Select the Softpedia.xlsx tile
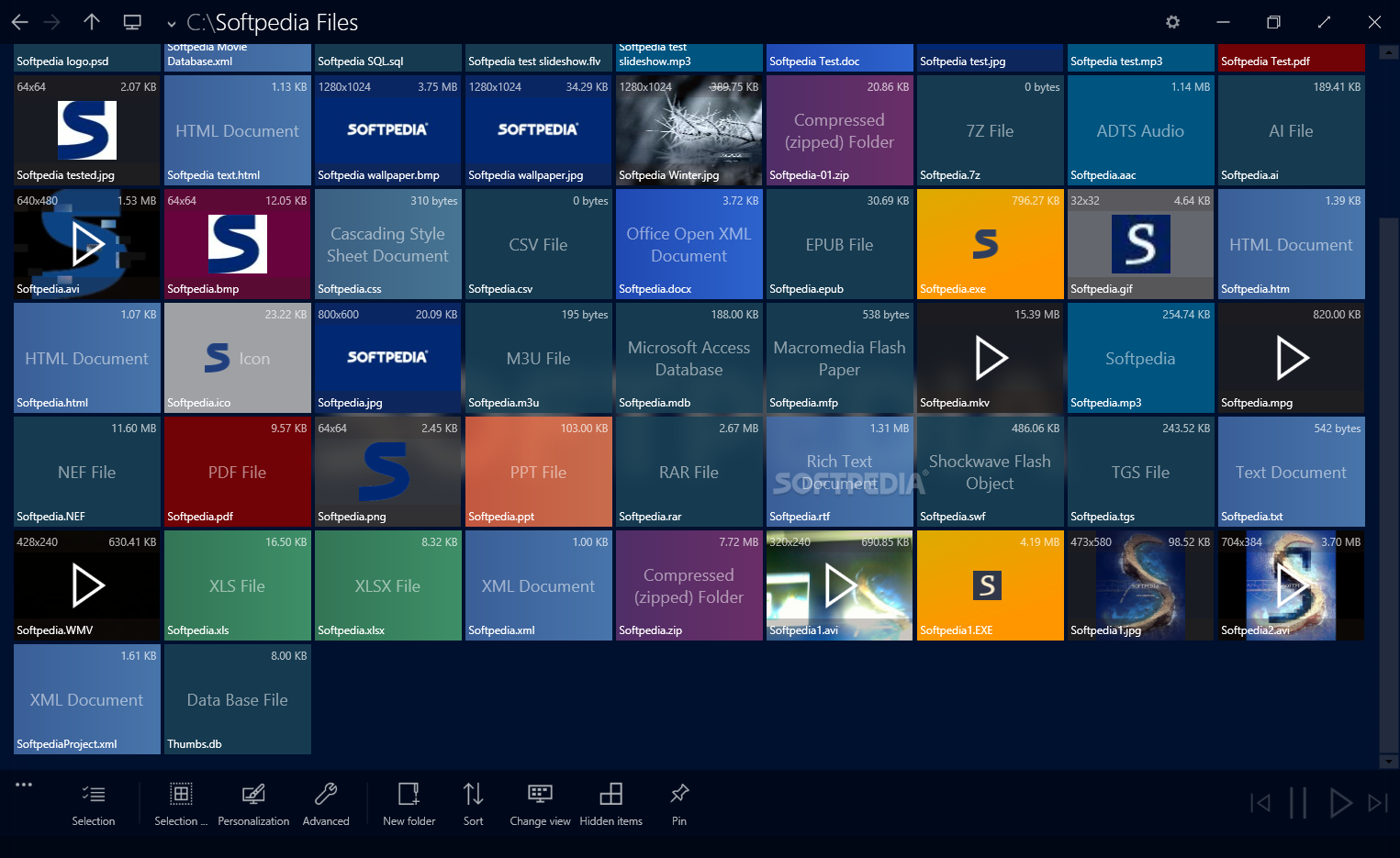This screenshot has width=1400, height=858. coord(388,585)
